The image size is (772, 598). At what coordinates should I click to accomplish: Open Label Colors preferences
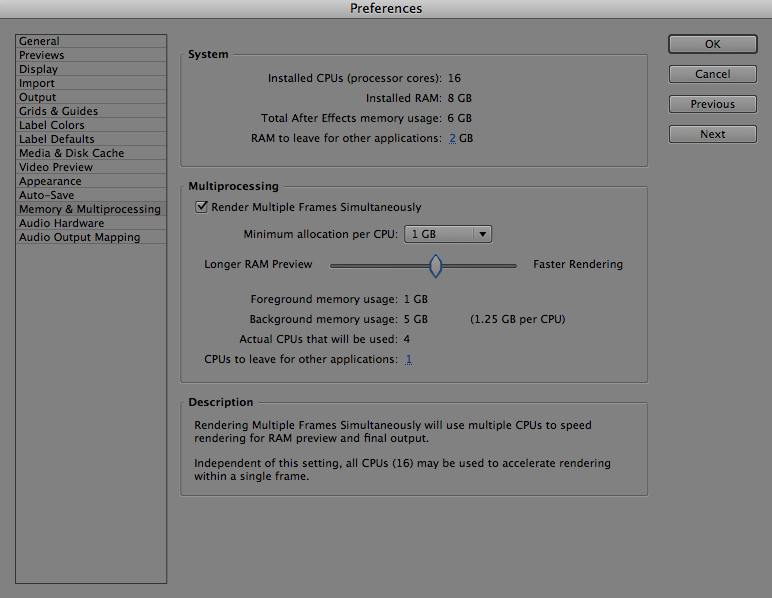coord(91,125)
